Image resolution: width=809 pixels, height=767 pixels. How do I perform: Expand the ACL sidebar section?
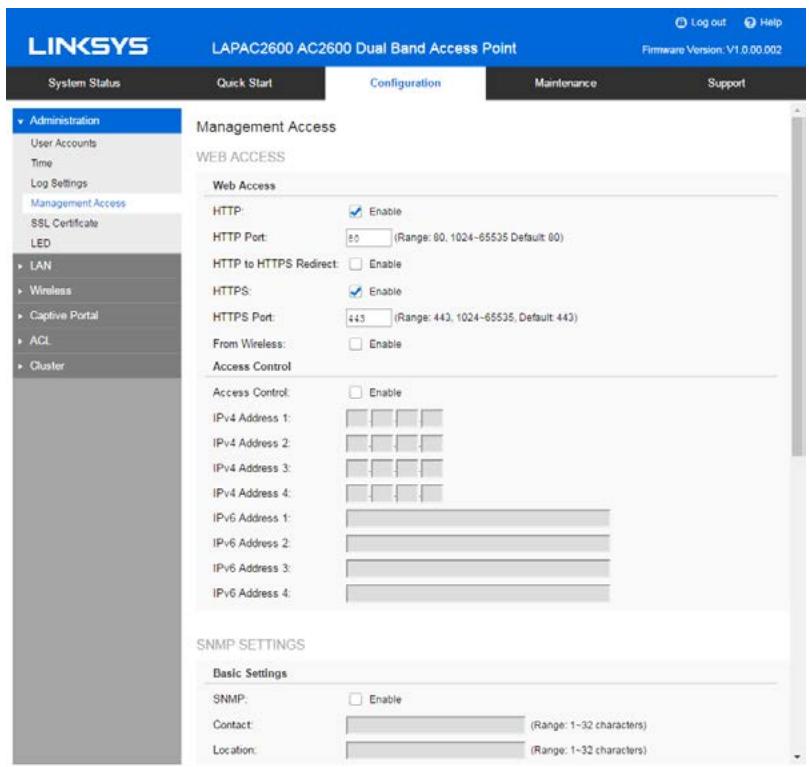point(97,340)
